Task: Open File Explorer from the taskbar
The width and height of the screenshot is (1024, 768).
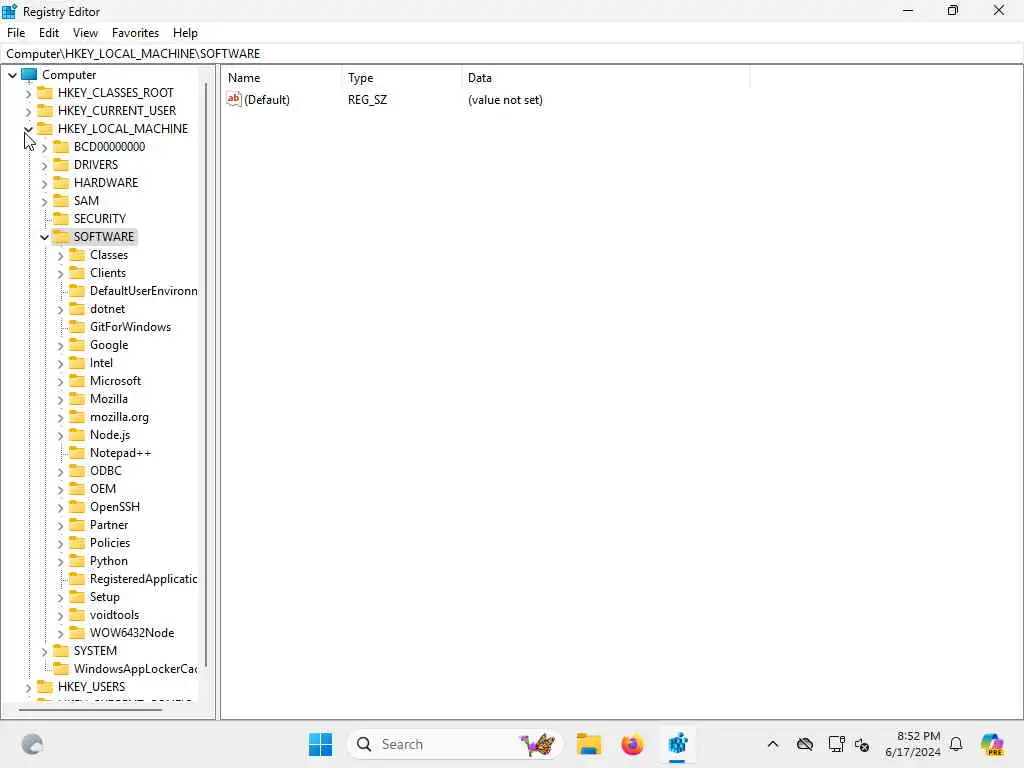Action: pyautogui.click(x=588, y=744)
